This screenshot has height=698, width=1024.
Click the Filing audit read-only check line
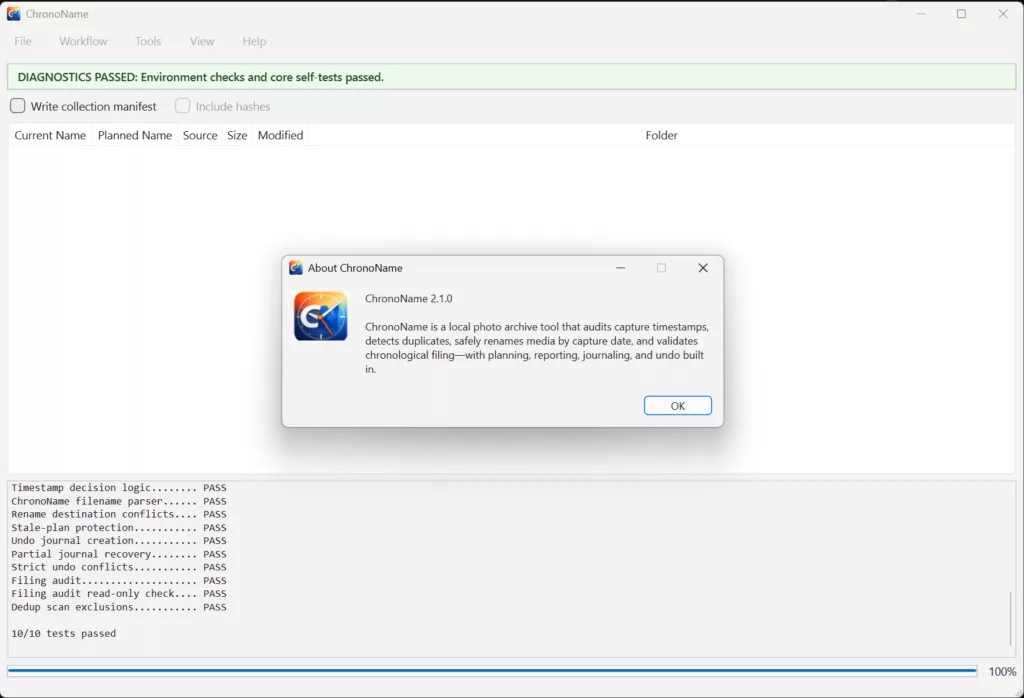point(119,594)
